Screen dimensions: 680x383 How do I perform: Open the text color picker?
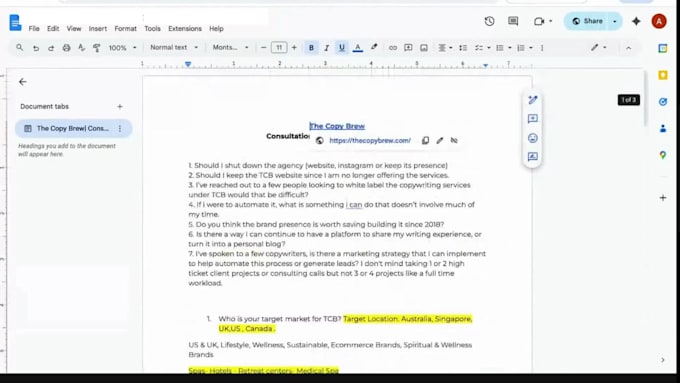click(358, 48)
